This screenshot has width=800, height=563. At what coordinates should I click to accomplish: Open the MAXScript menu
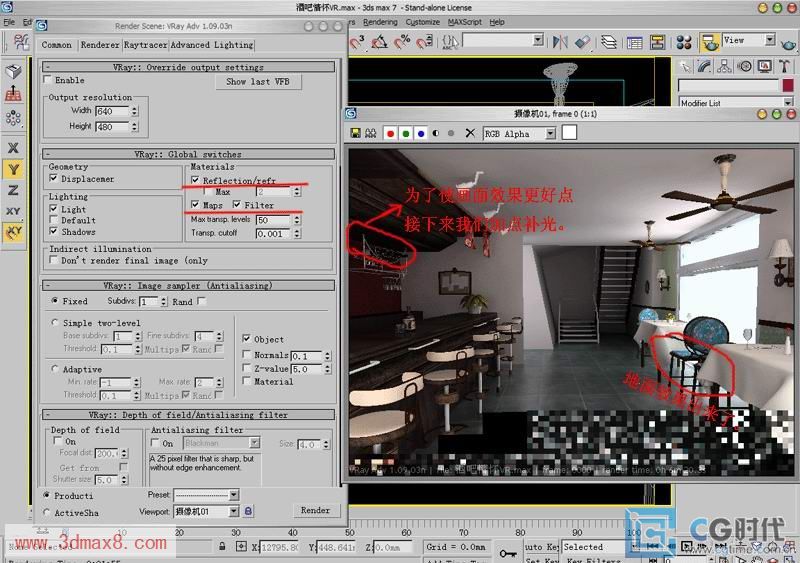(464, 22)
